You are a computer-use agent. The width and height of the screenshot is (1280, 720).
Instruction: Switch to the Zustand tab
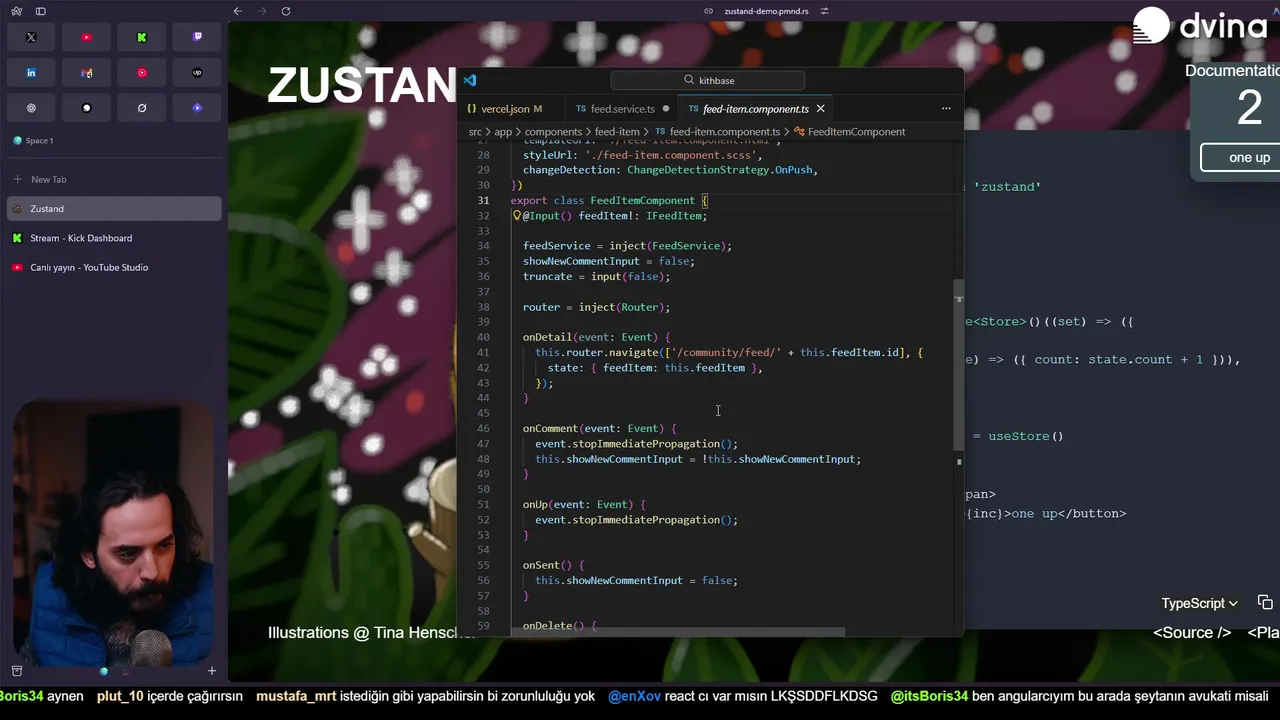(114, 208)
